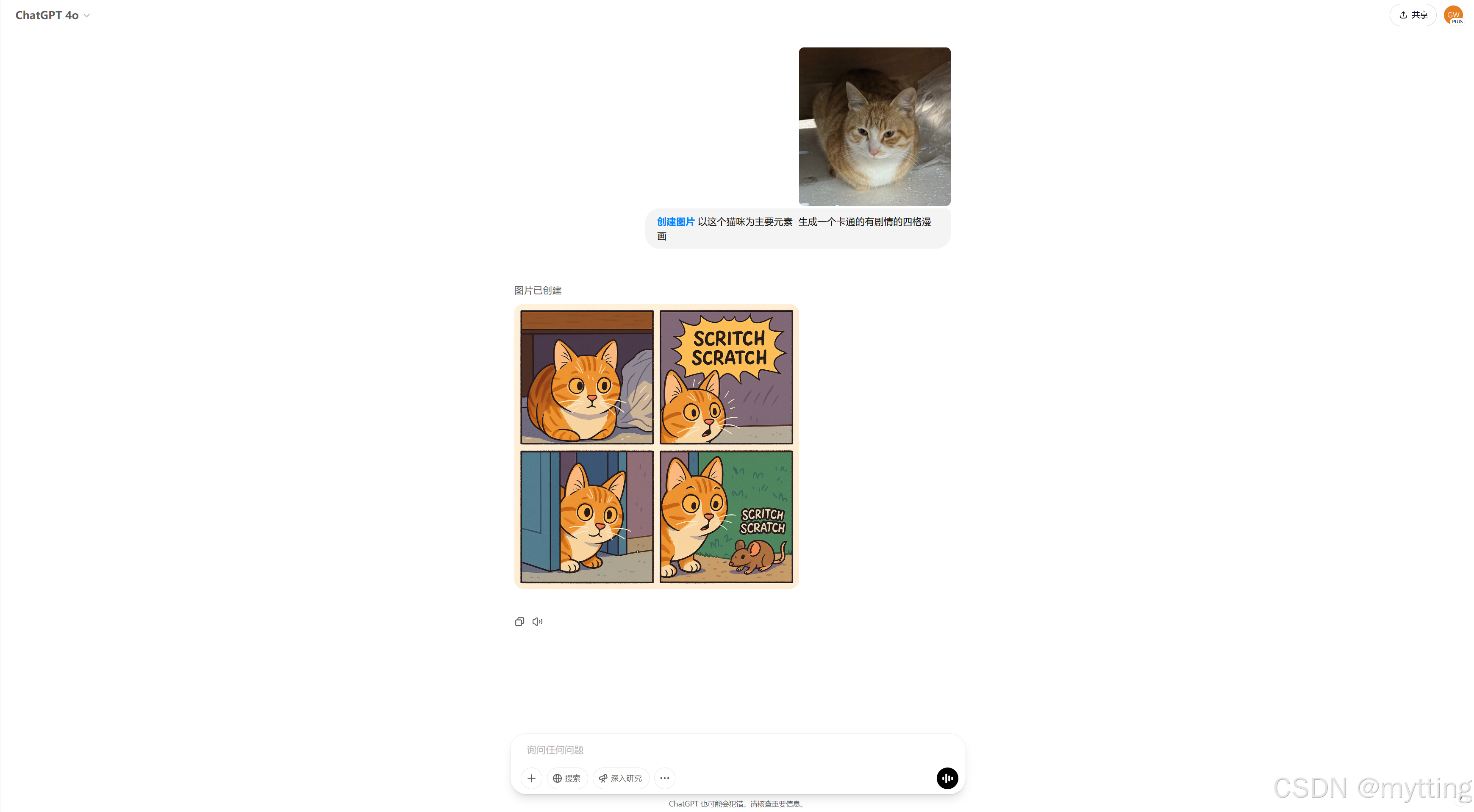The width and height of the screenshot is (1474, 812).
Task: Start voice mode with the black waveform button
Action: [947, 778]
